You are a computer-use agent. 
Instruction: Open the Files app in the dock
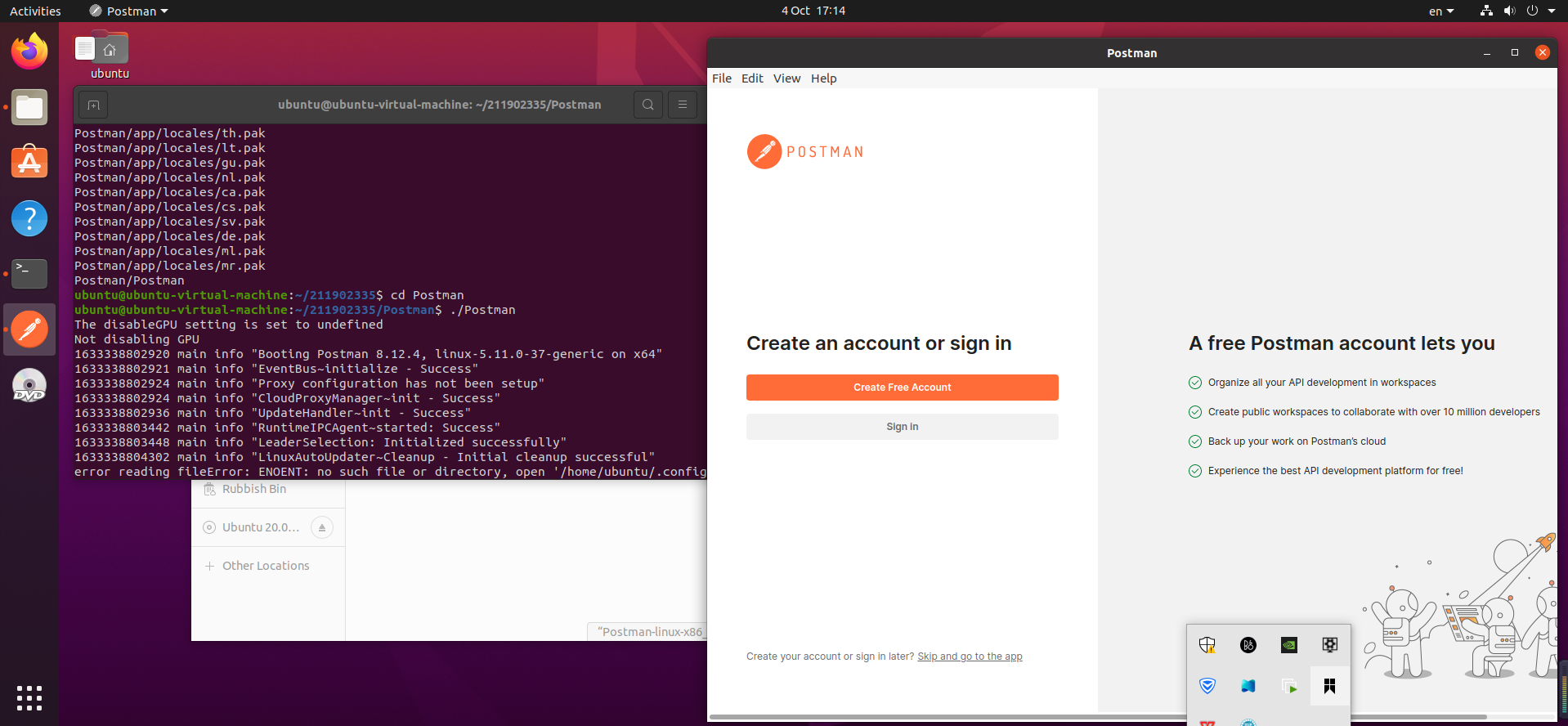29,107
